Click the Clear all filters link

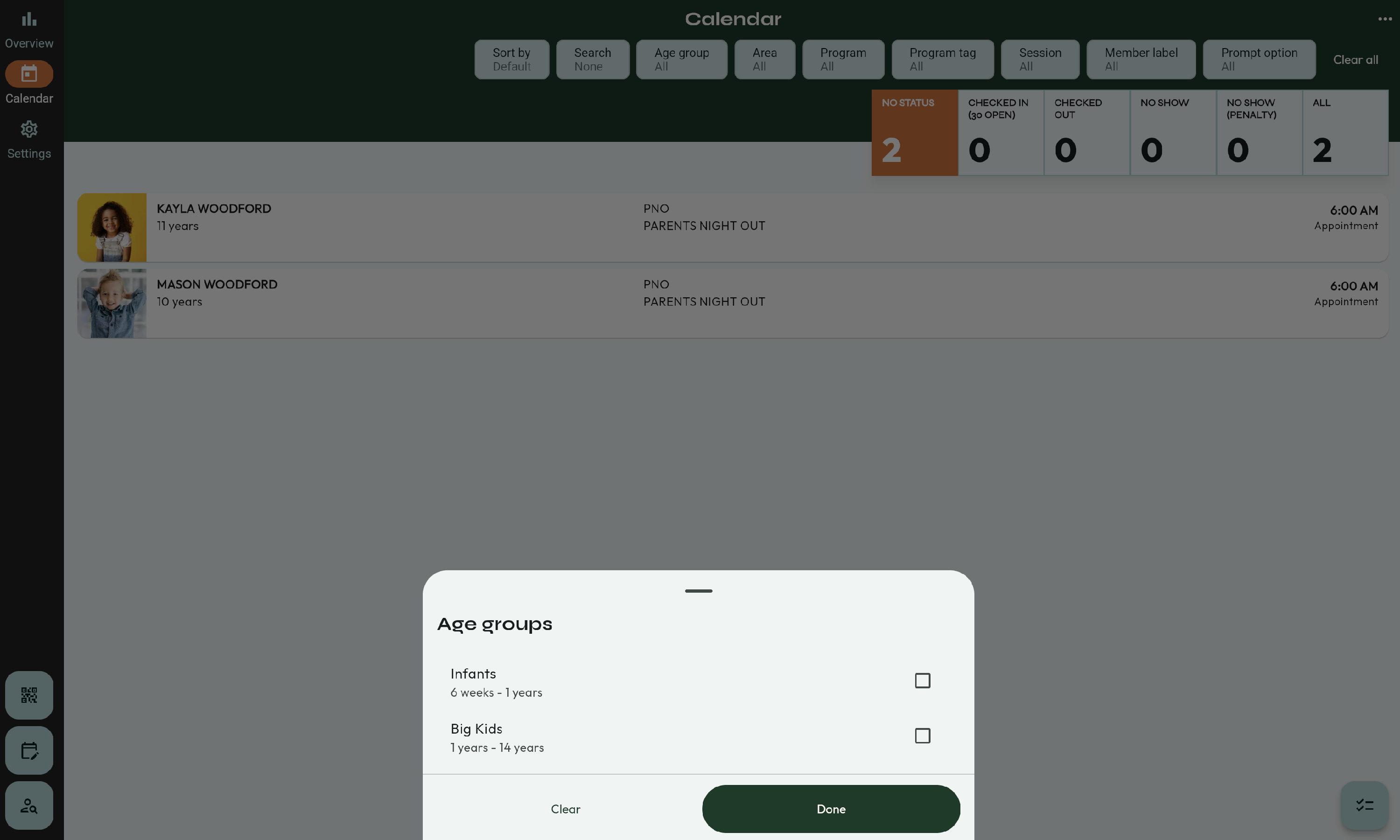click(1355, 60)
